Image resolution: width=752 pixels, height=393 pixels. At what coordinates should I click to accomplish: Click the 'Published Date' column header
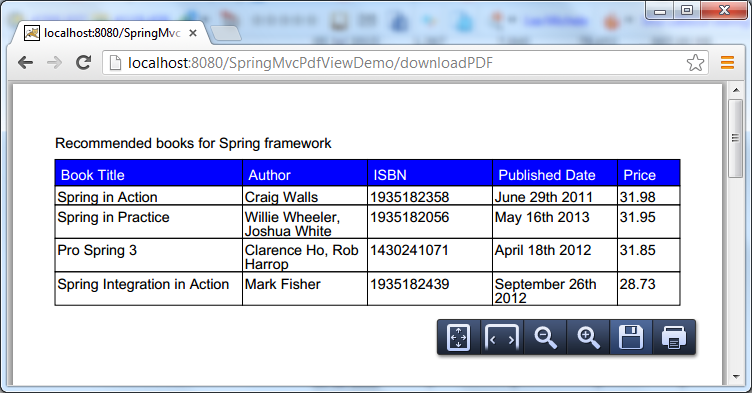pos(555,173)
